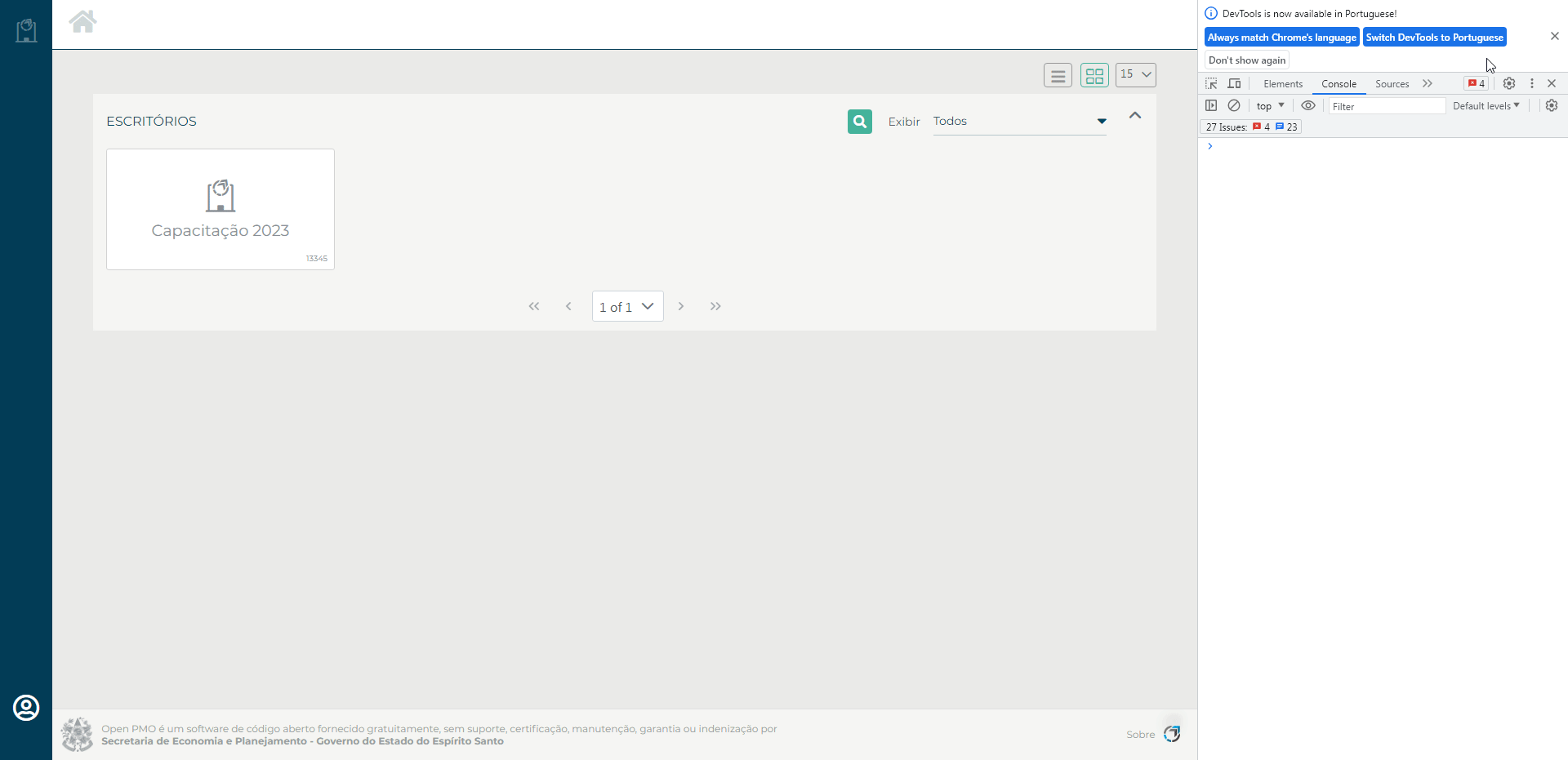Click the Open PMO home icon
1568x760 pixels.
82,22
